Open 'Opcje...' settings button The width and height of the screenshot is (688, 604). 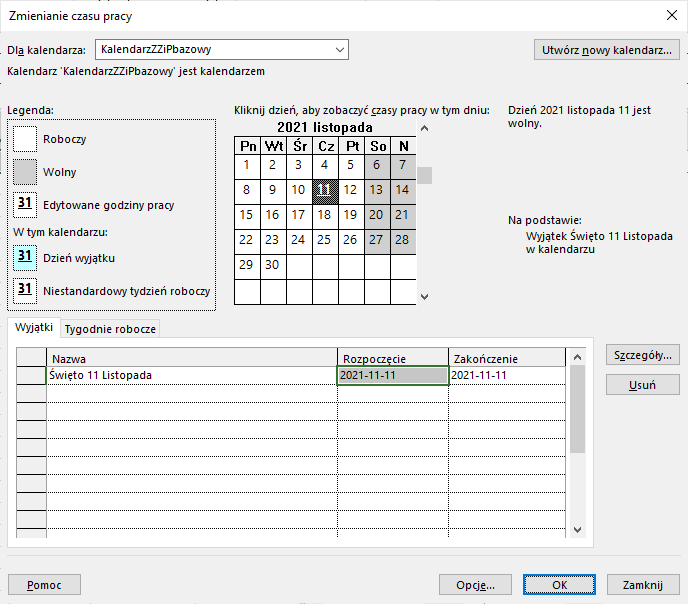[475, 585]
